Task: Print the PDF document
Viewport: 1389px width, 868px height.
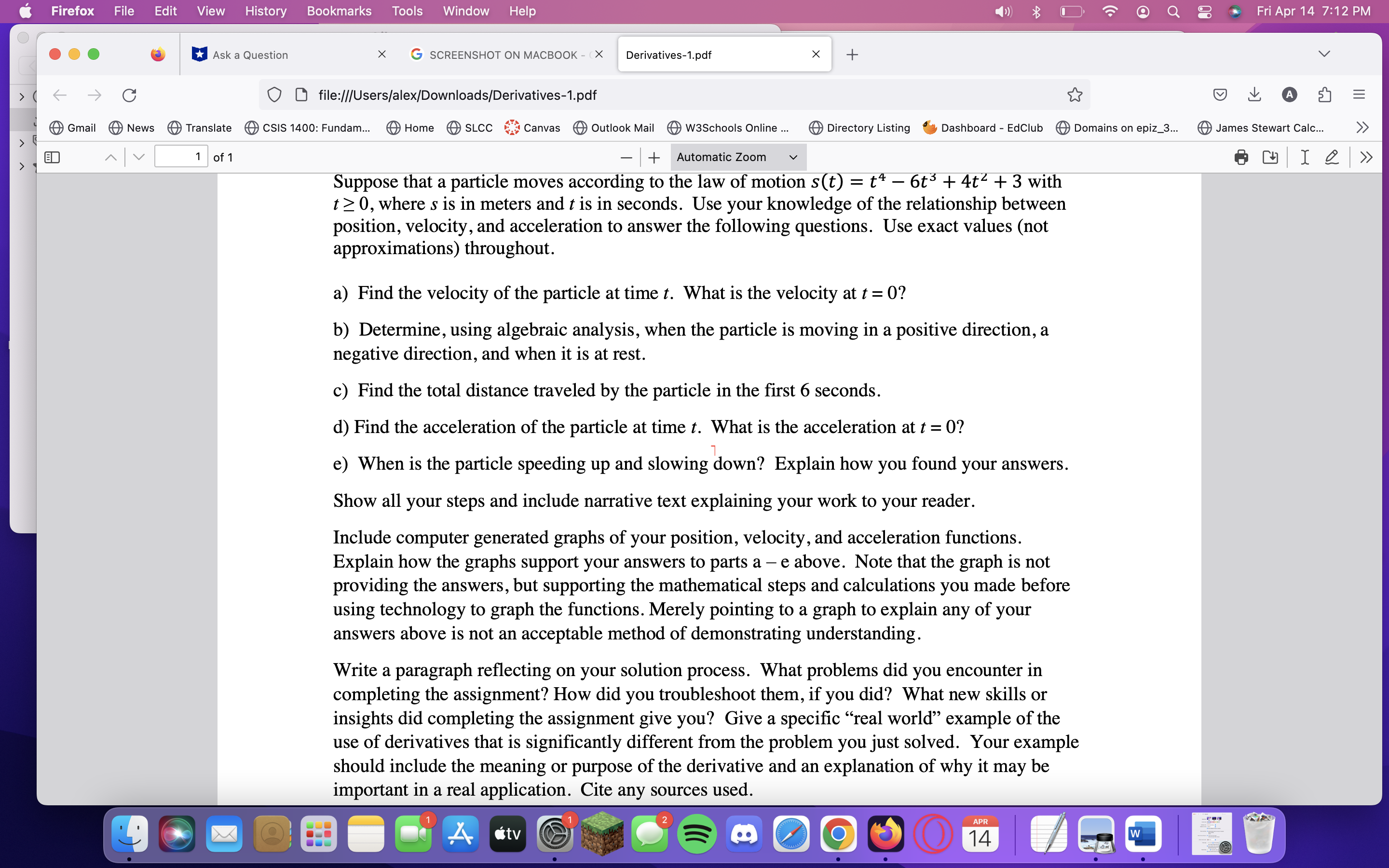Action: (x=1241, y=157)
